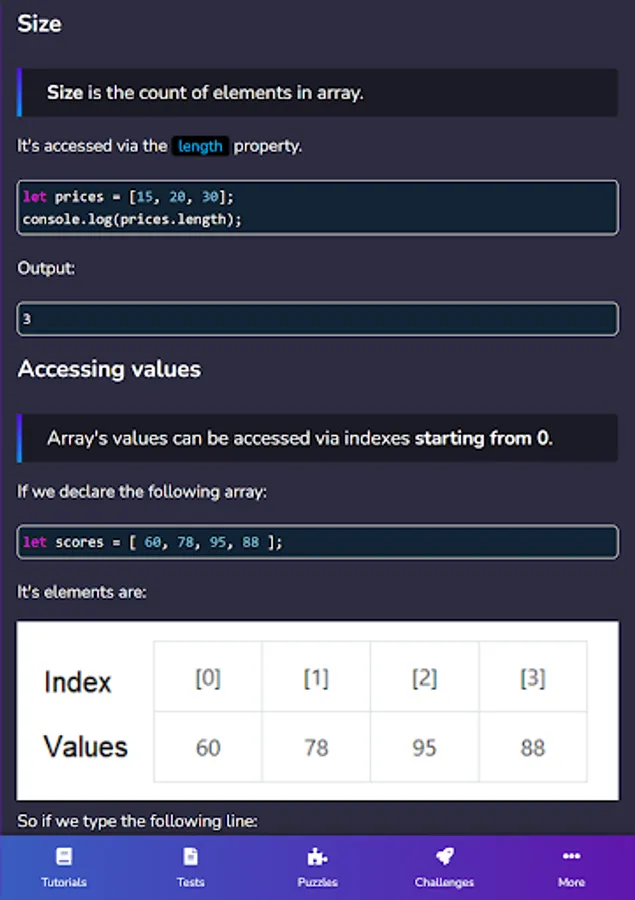Go to the Tests tab label
This screenshot has width=635, height=900.
[x=190, y=882]
